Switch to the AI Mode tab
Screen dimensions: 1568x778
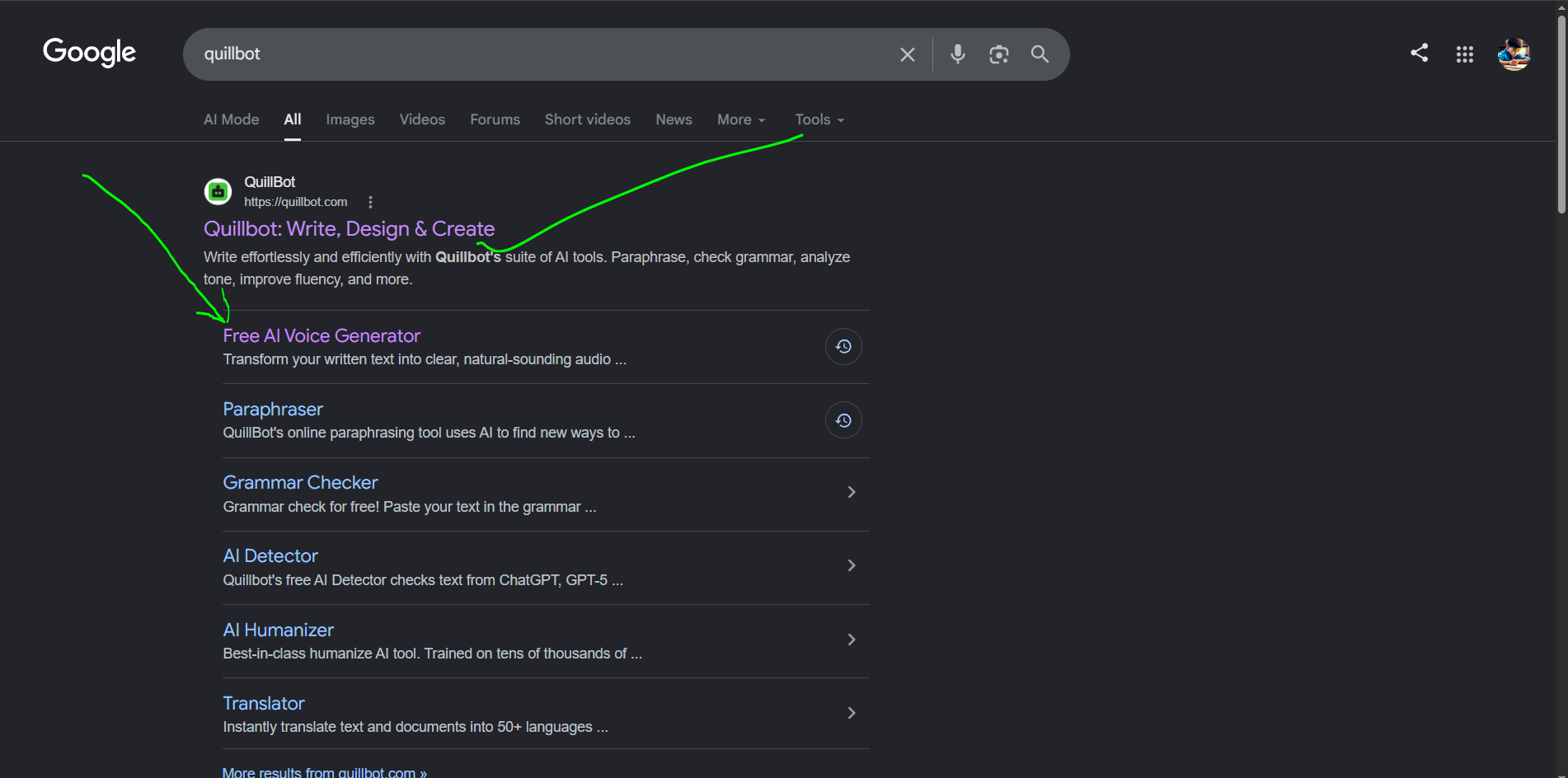pyautogui.click(x=232, y=120)
